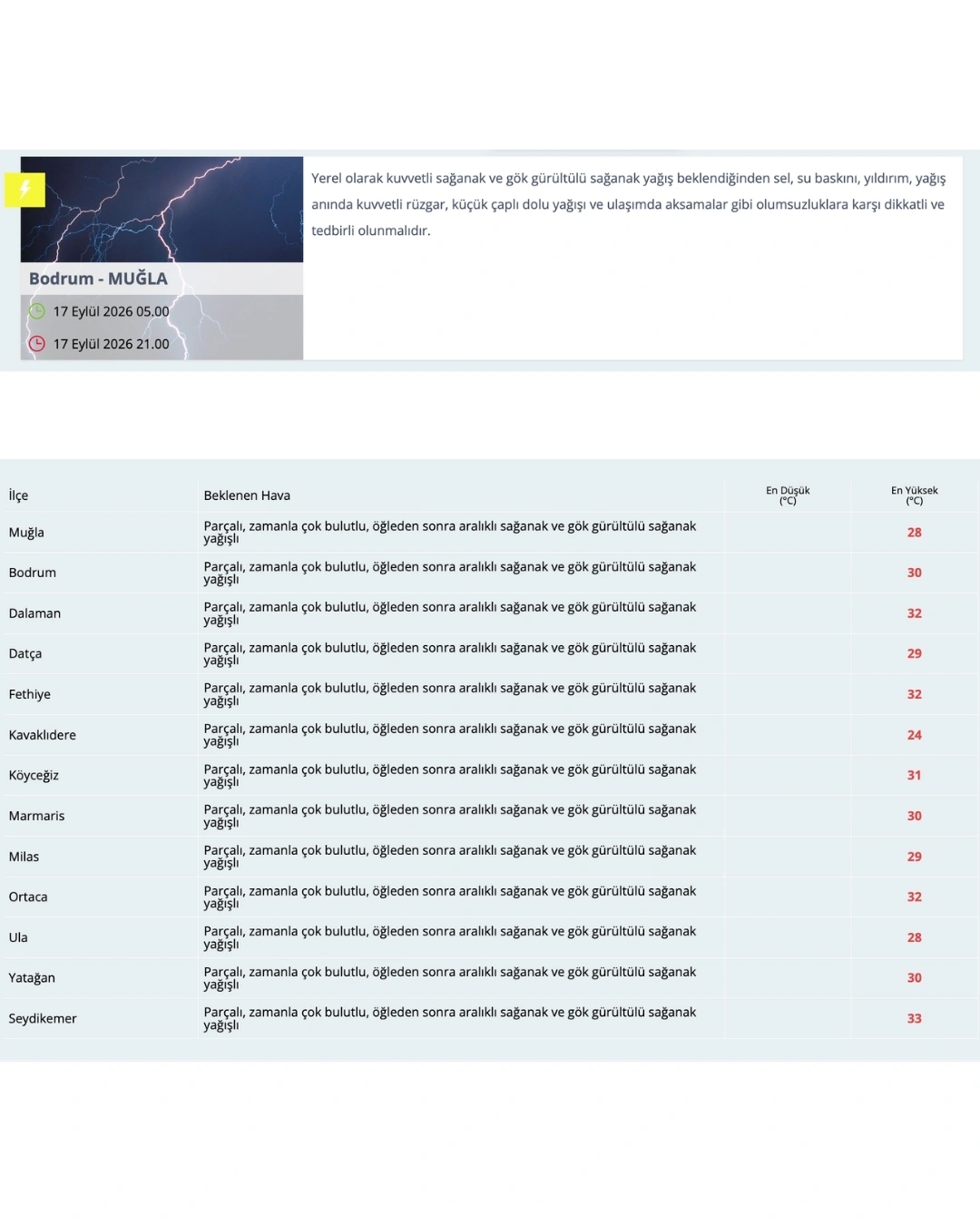
Task: Select the Köyceğiz district name
Action: click(34, 776)
